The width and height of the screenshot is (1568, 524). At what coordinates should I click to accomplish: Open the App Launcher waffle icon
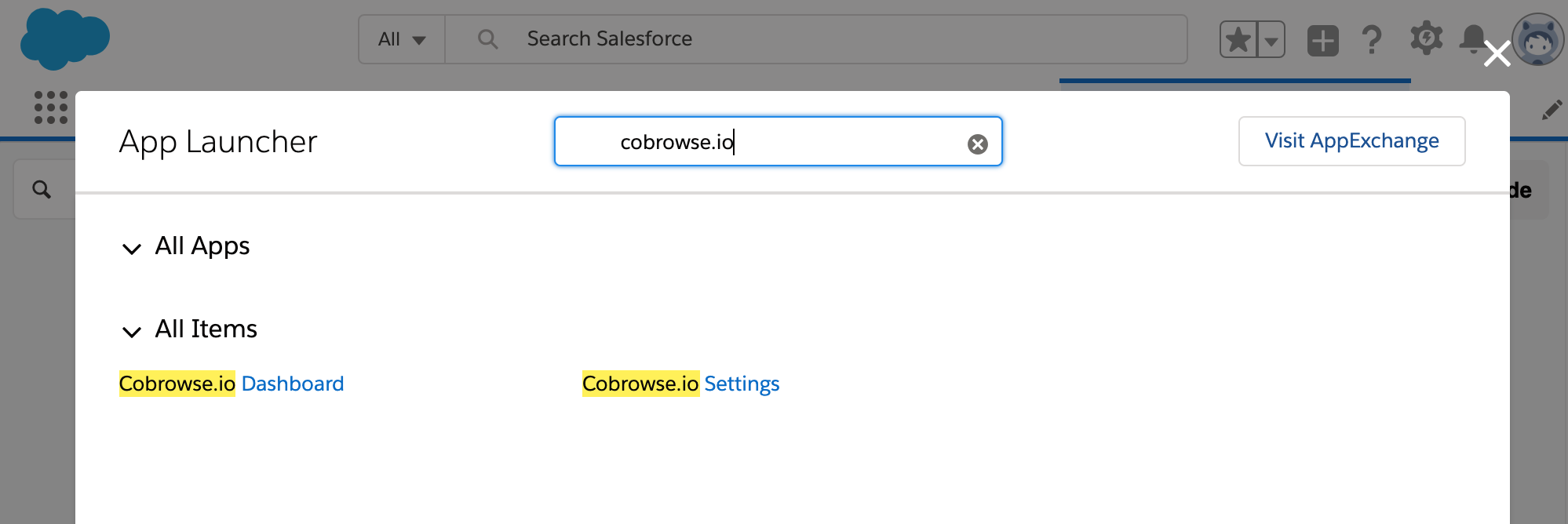pos(51,107)
